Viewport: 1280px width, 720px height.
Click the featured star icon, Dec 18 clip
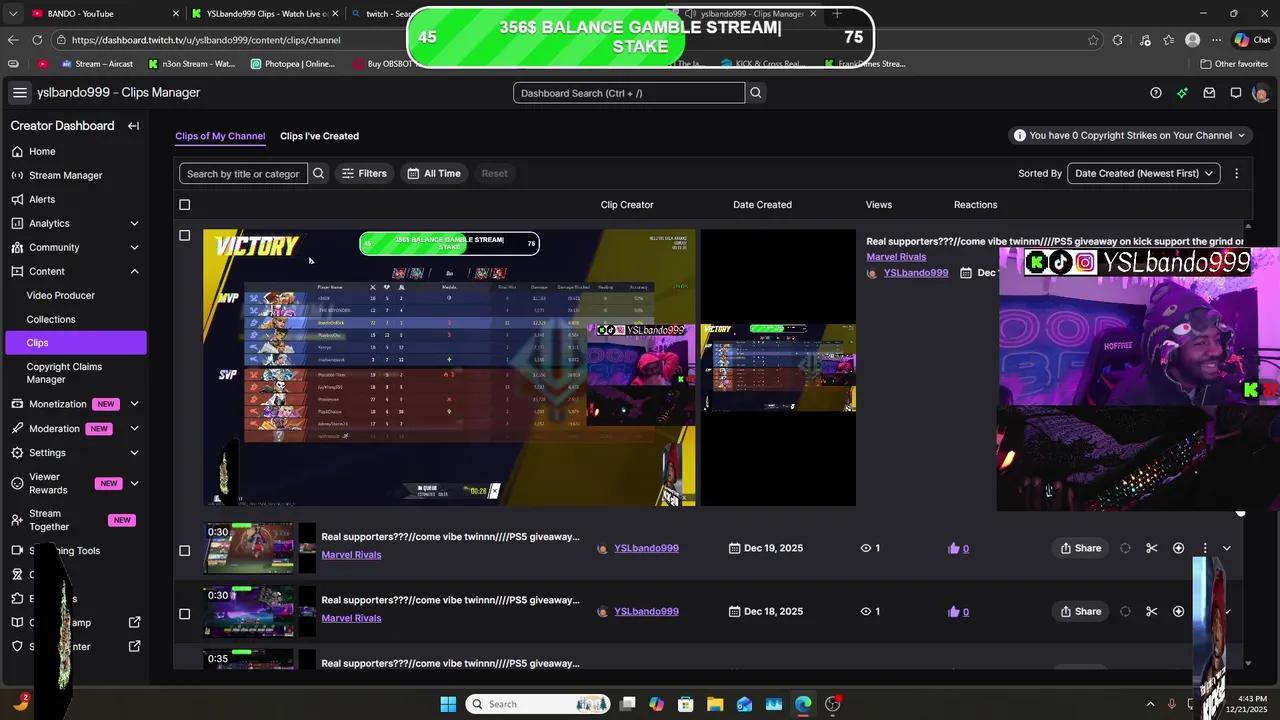point(1179,611)
